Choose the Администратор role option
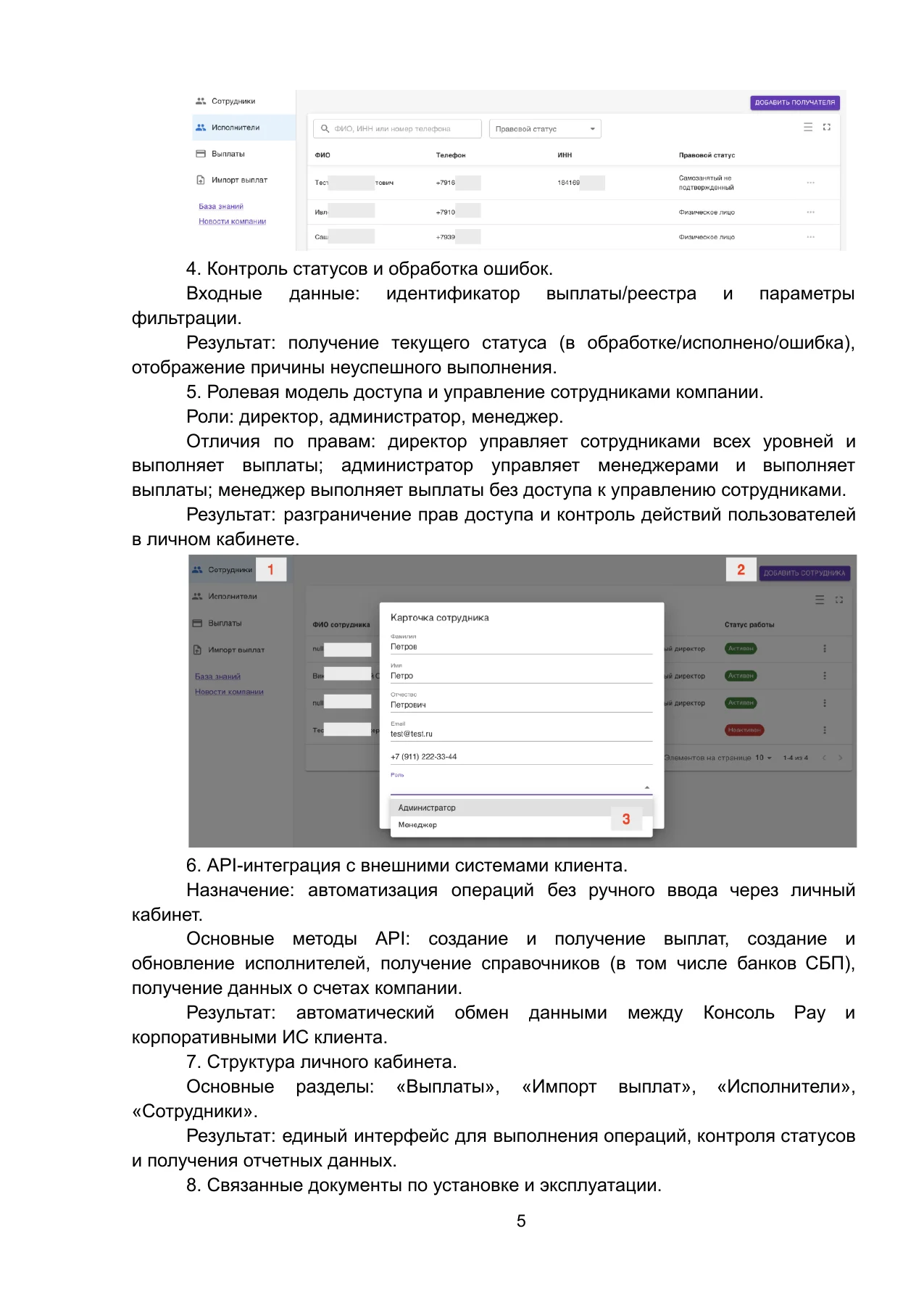924x1305 pixels. (x=521, y=808)
